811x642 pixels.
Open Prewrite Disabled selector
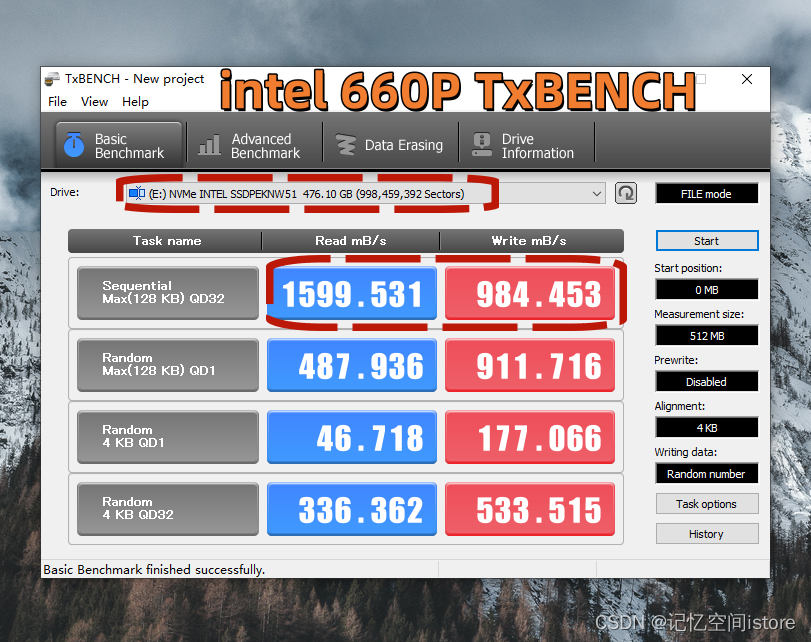coord(707,382)
